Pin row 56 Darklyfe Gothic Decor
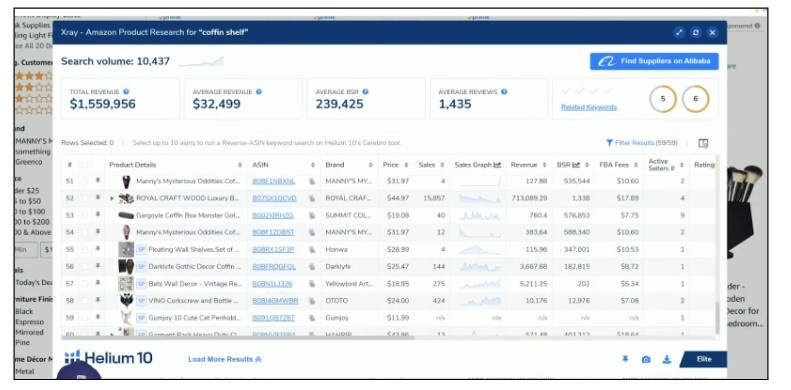The height and width of the screenshot is (390, 791). click(97, 266)
